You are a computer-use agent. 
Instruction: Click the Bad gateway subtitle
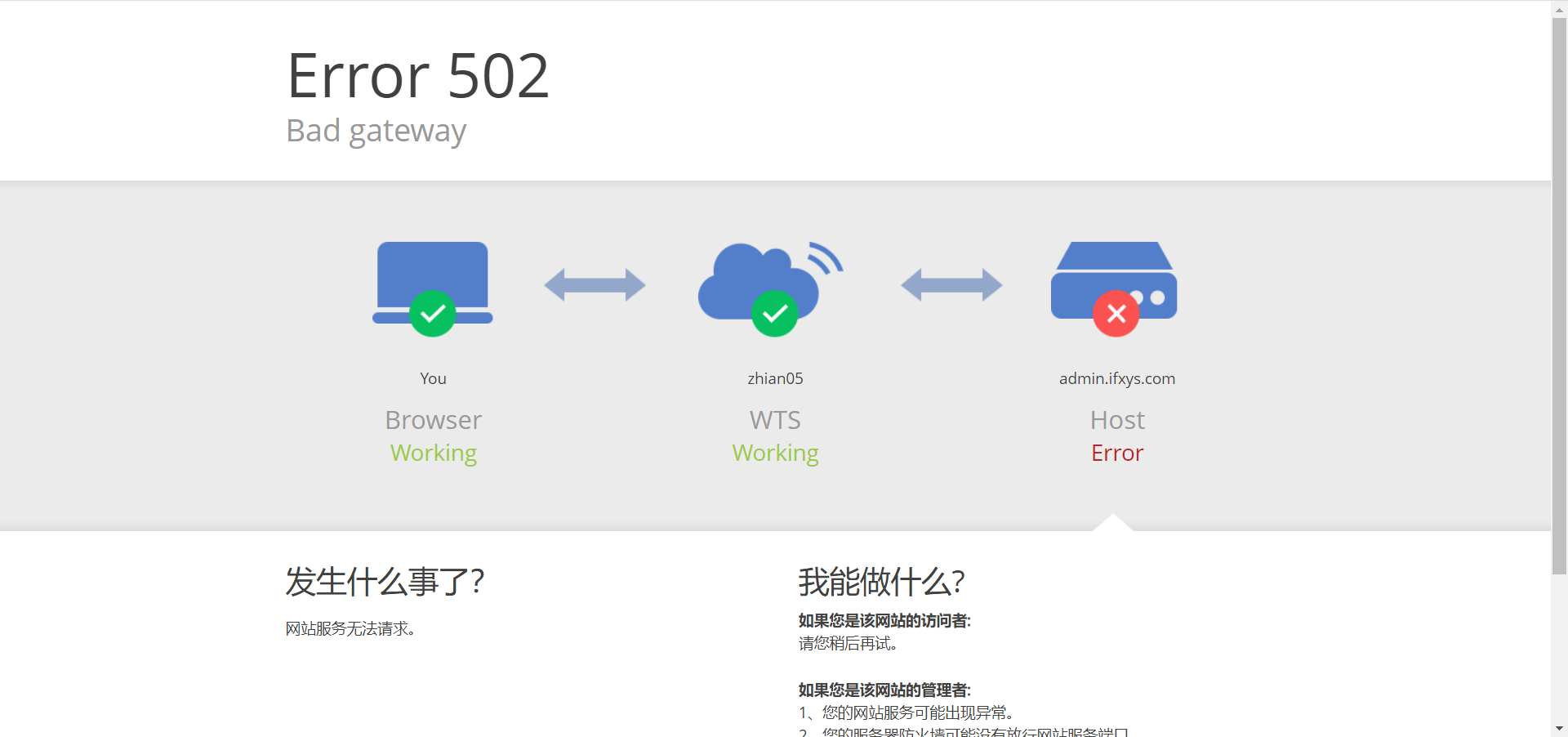tap(376, 131)
